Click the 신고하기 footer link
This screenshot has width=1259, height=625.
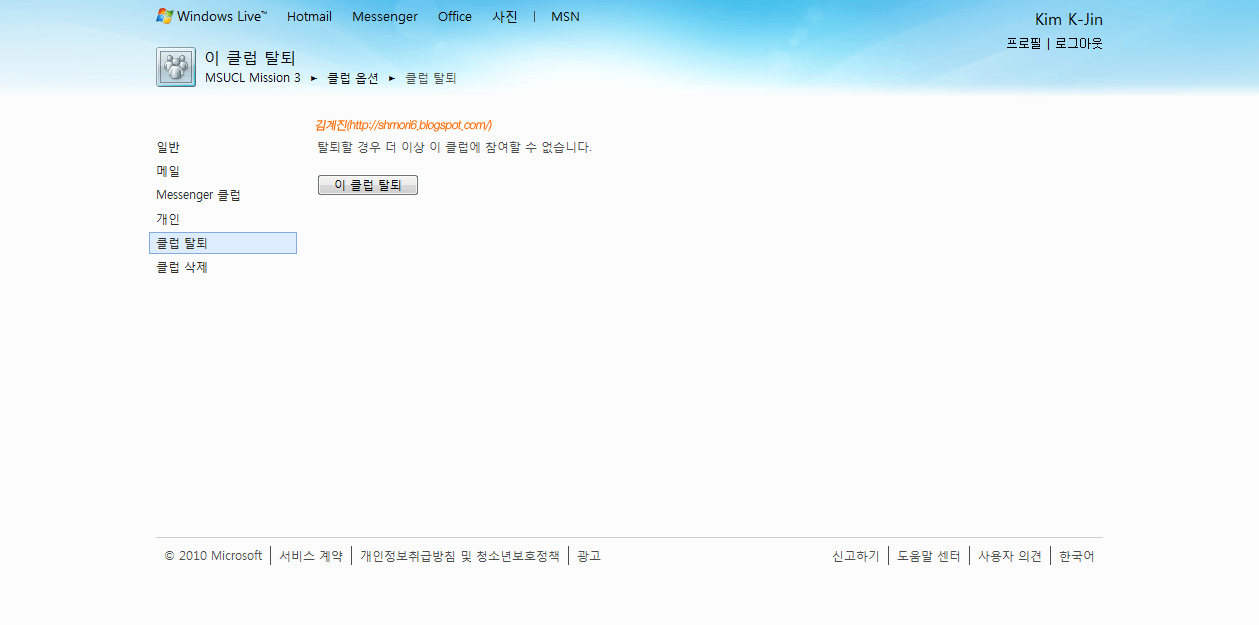click(856, 556)
